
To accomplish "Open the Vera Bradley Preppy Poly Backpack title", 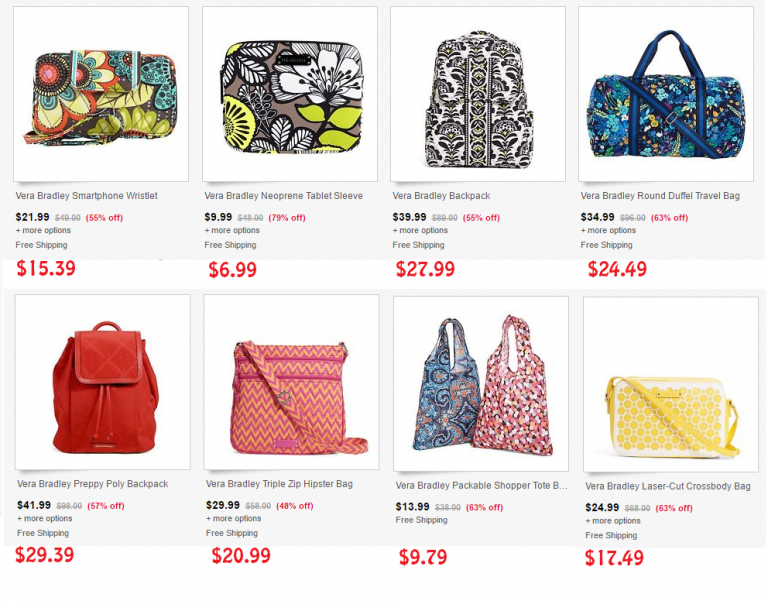I will (x=92, y=484).
